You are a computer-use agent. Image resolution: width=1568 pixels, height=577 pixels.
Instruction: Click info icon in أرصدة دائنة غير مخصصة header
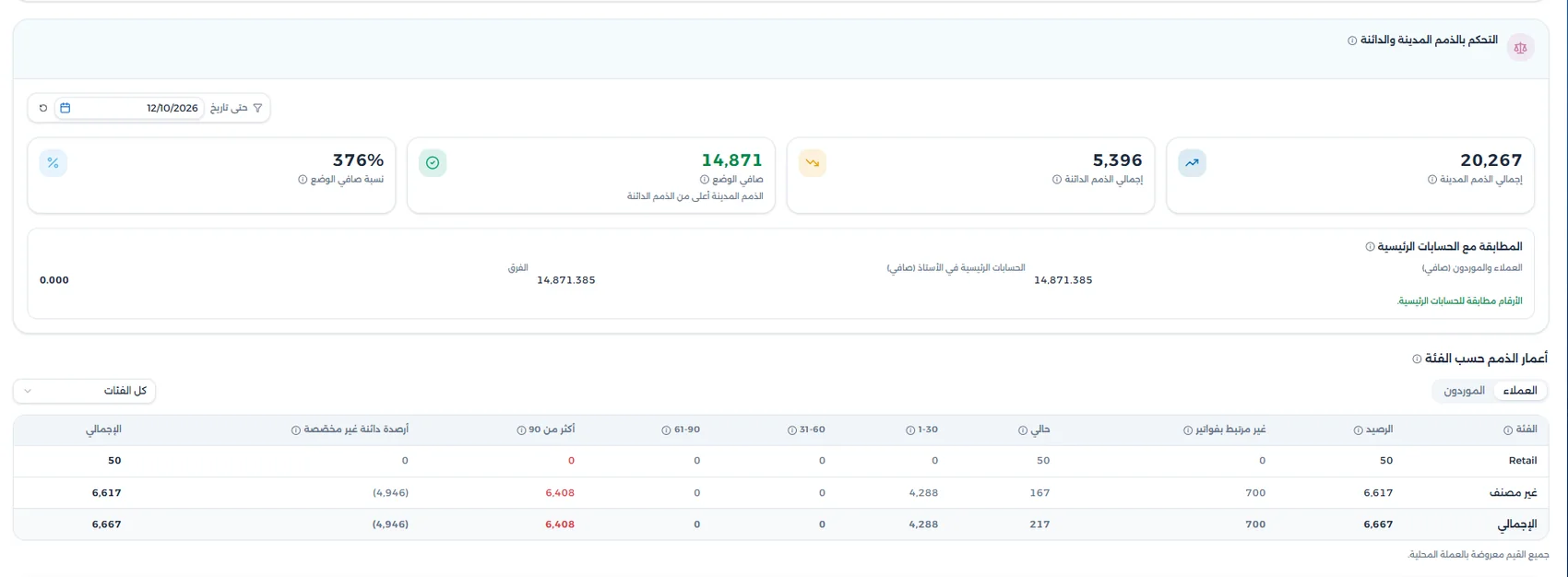click(296, 430)
